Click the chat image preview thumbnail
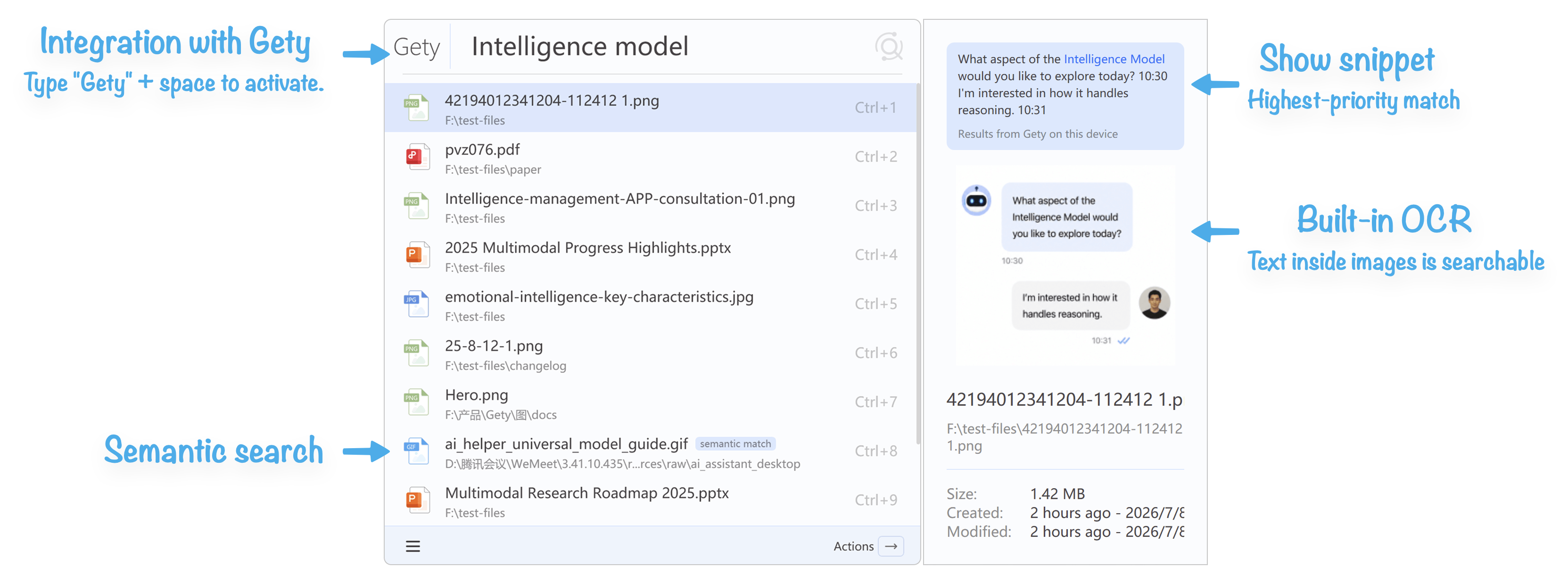The height and width of the screenshot is (584, 1568). 1065,266
